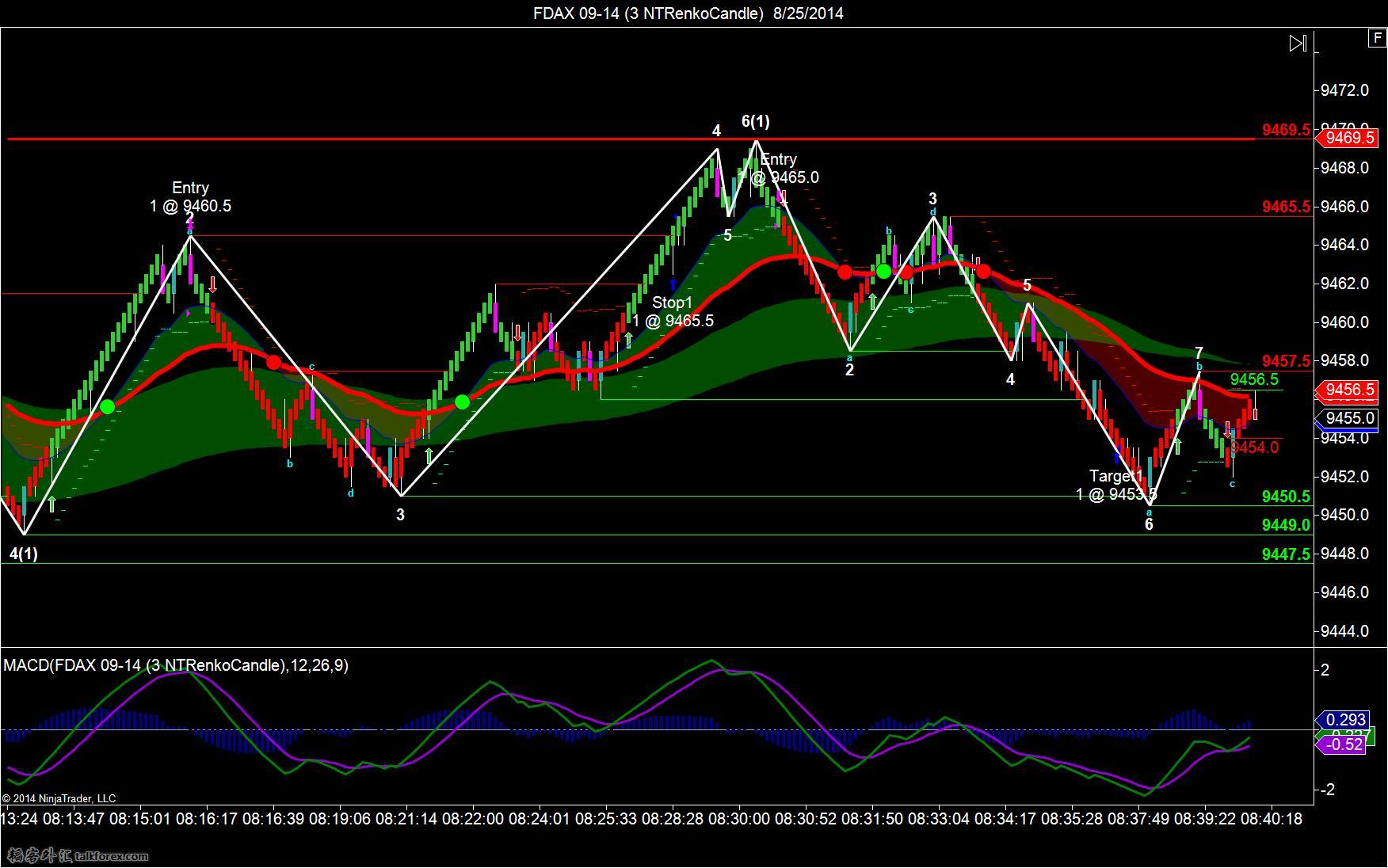Click the green 9456.5 level label
This screenshot has width=1388, height=868.
1254,380
